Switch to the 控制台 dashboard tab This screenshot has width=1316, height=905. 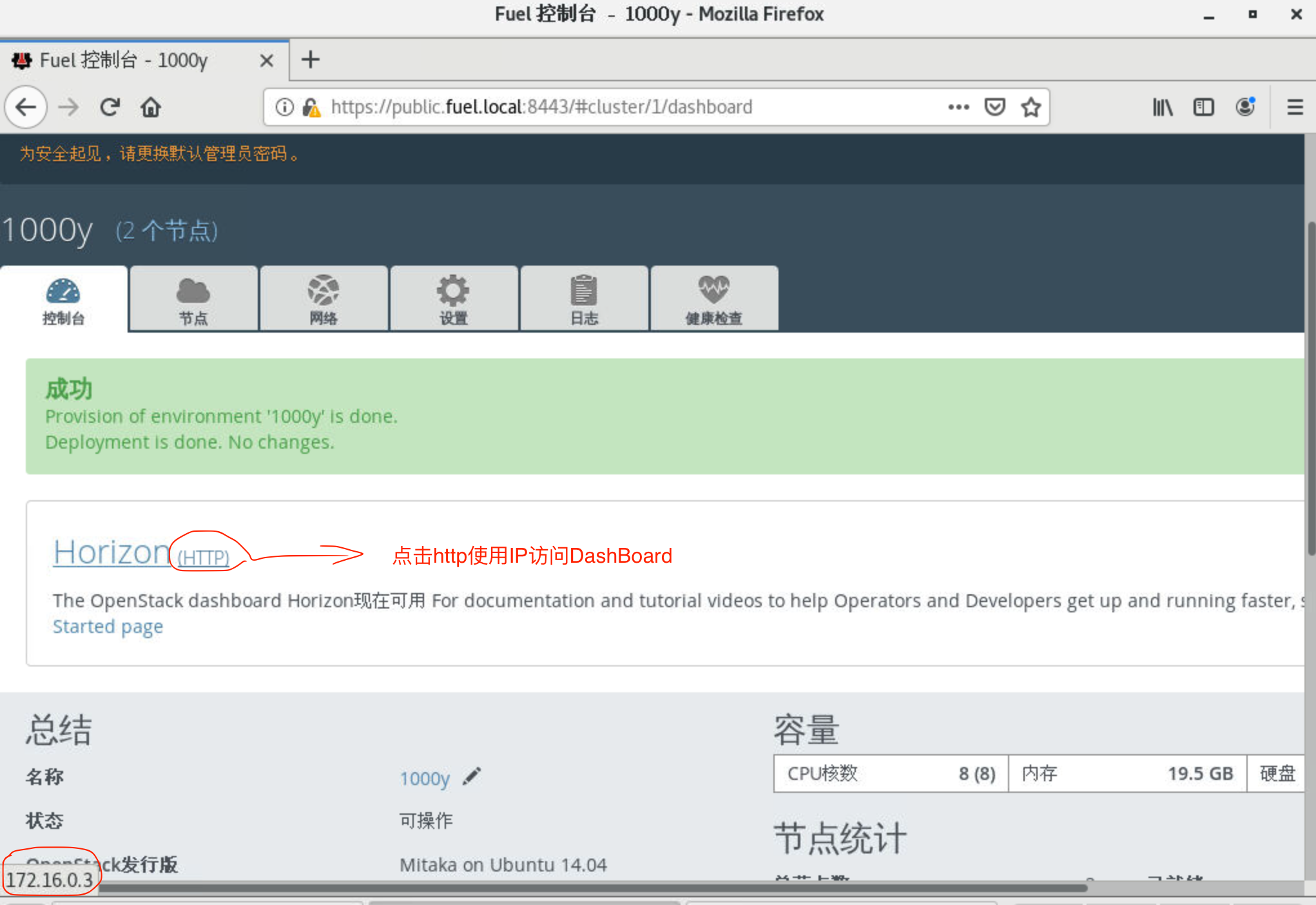coord(63,300)
